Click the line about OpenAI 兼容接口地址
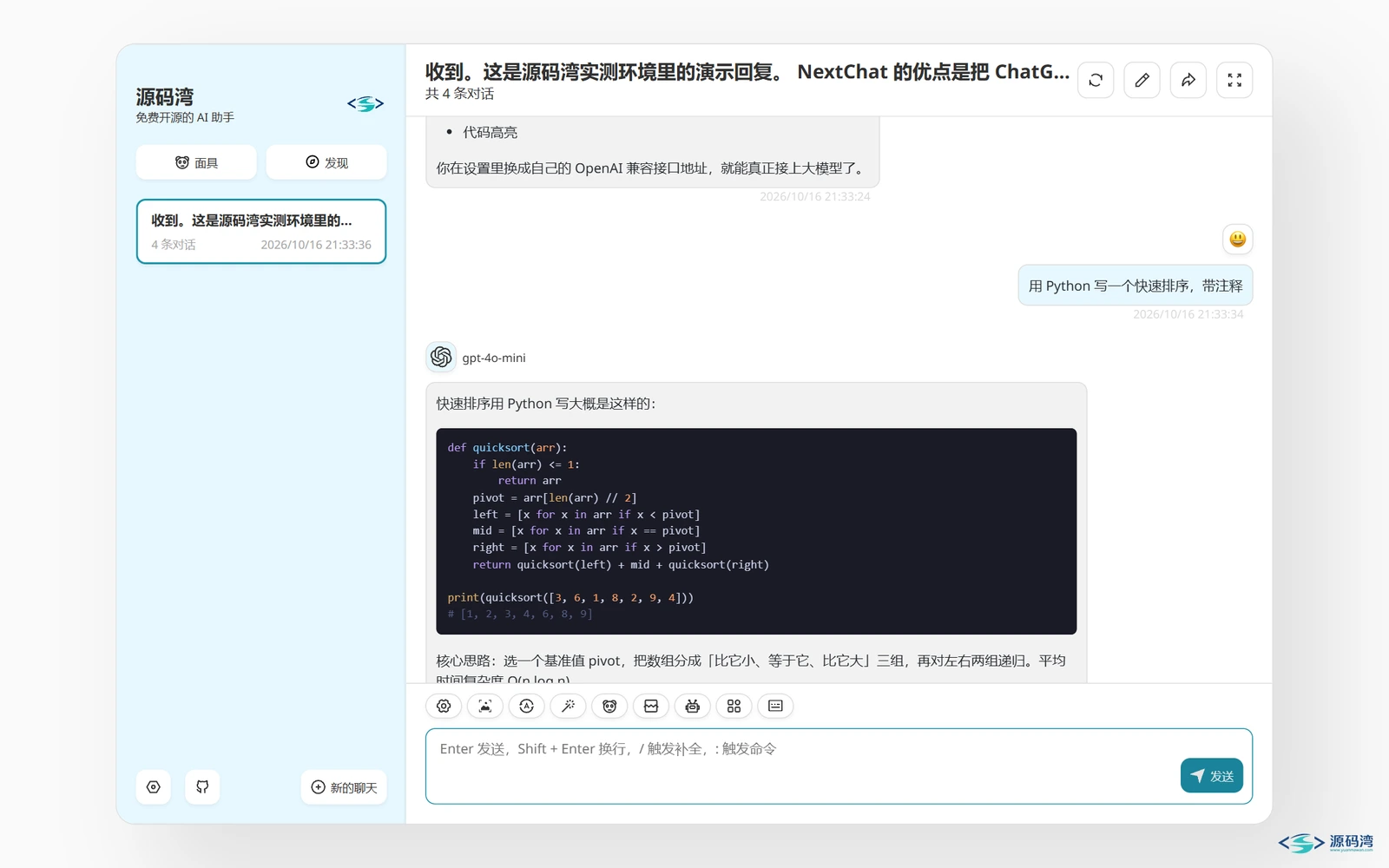This screenshot has height=868, width=1389. click(x=649, y=168)
